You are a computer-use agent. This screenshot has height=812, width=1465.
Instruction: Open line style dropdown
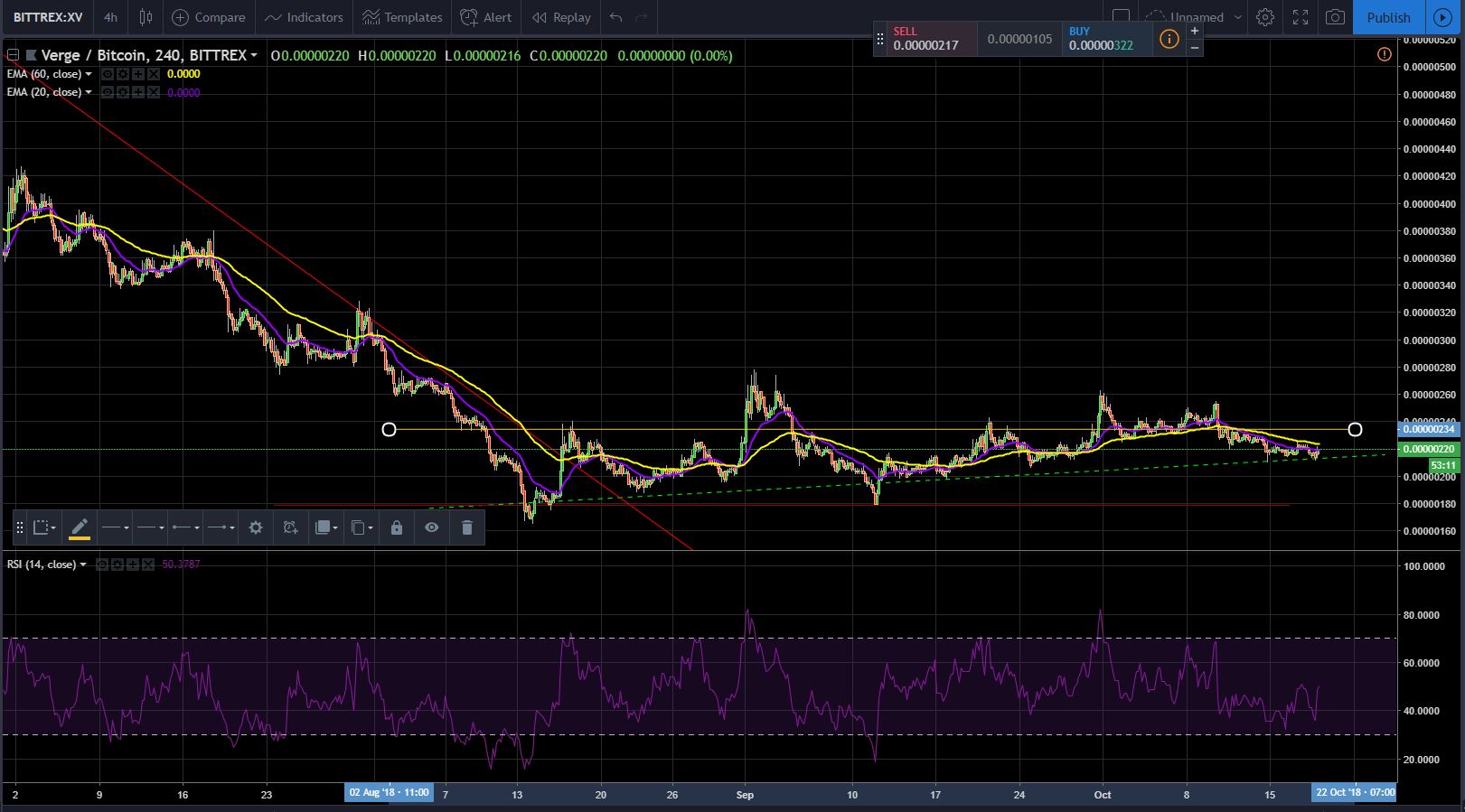[x=114, y=527]
